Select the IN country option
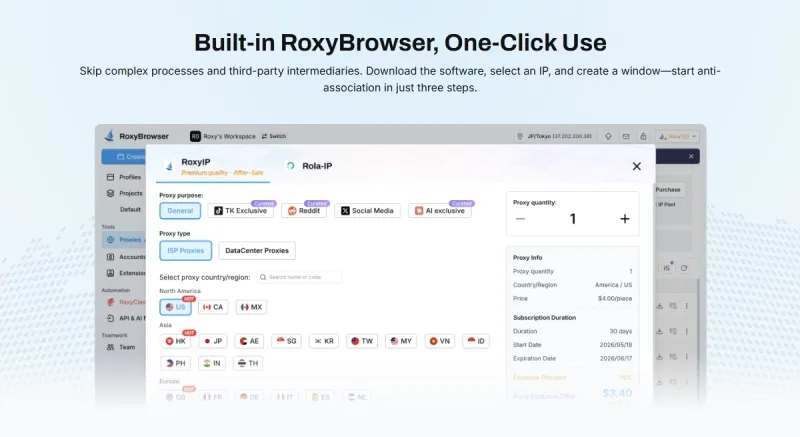Screen dimensions: 800x437 coord(212,363)
